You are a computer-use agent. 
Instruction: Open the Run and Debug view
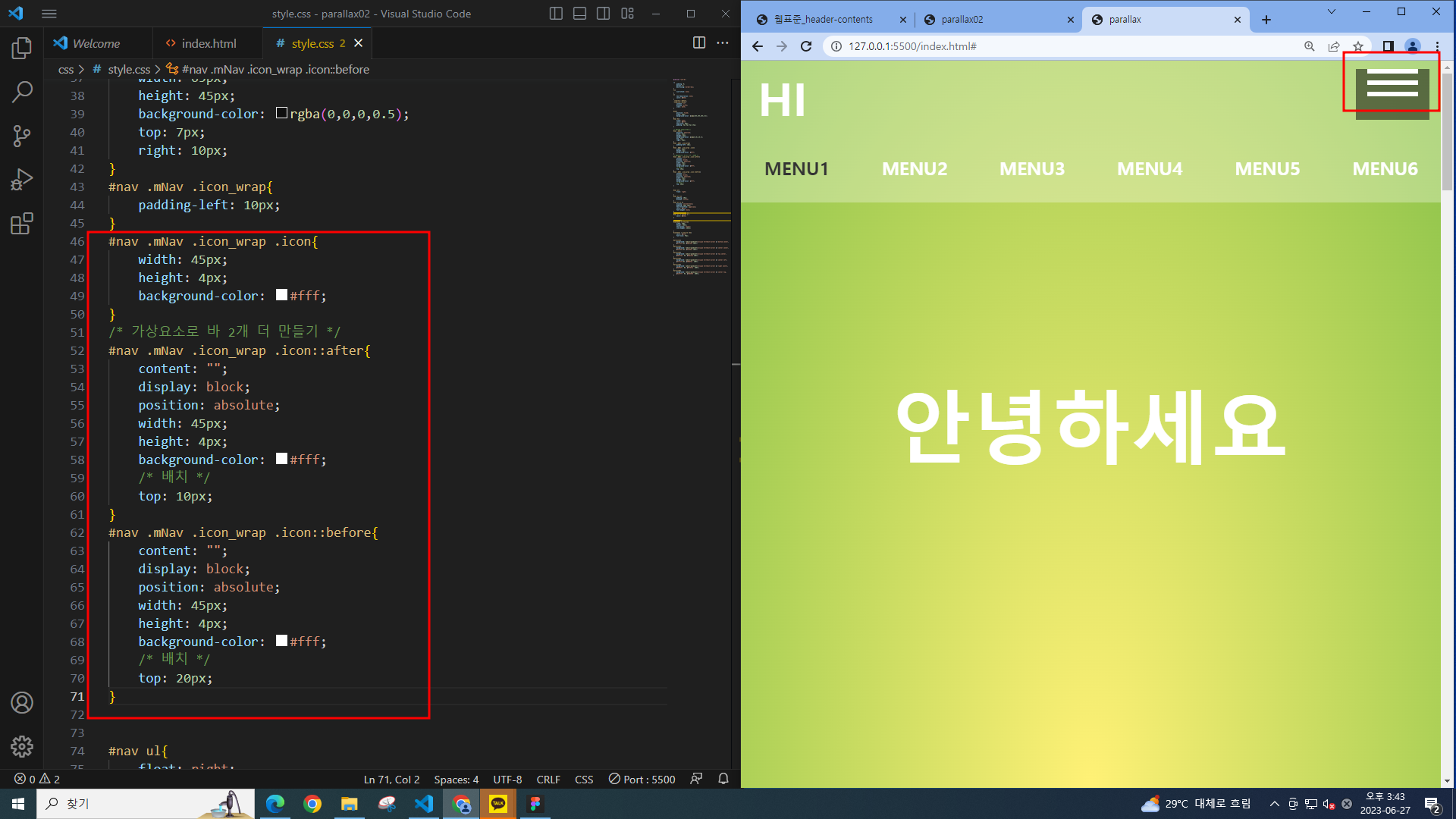point(22,180)
